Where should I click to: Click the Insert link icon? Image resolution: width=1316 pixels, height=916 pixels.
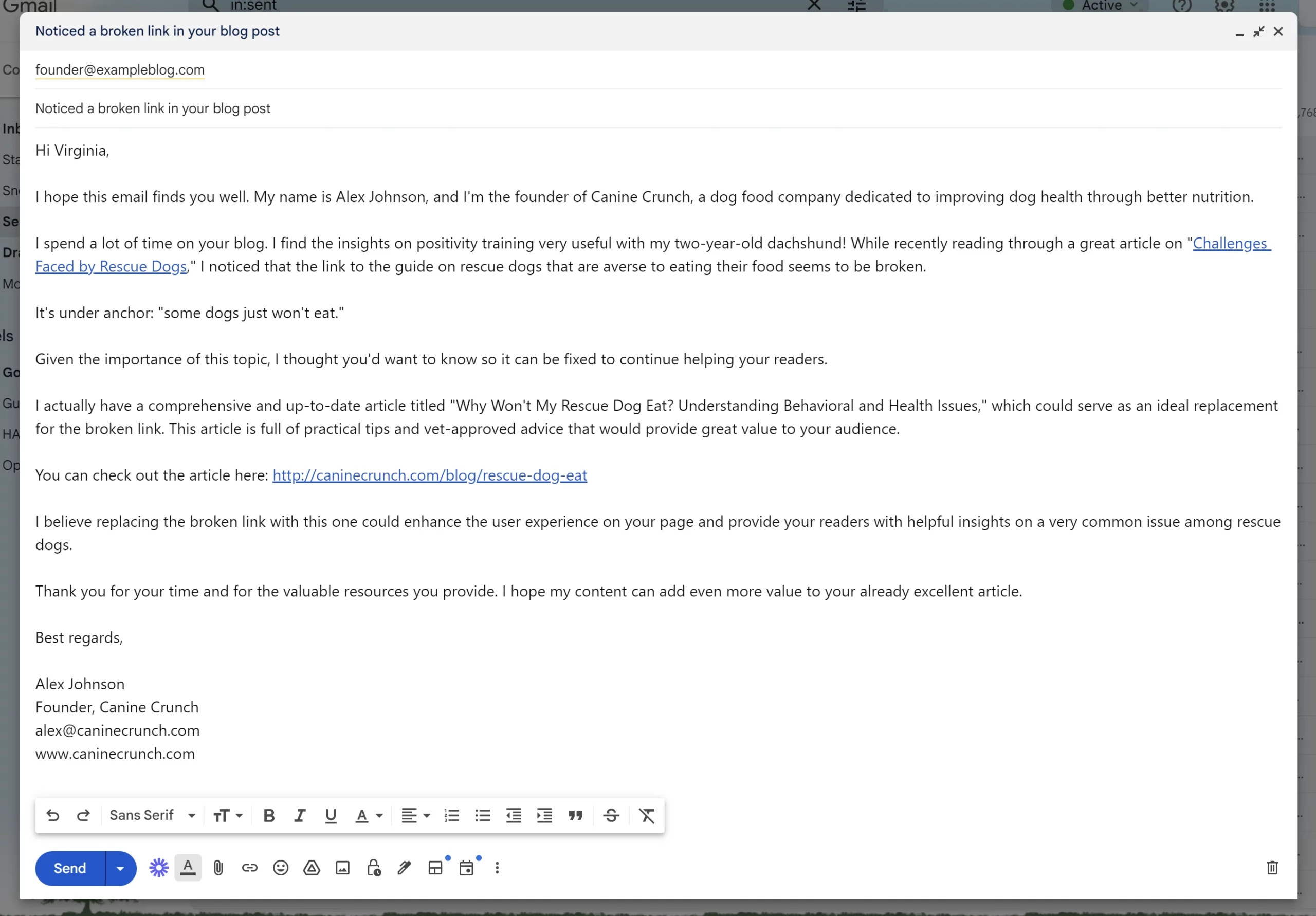point(249,868)
